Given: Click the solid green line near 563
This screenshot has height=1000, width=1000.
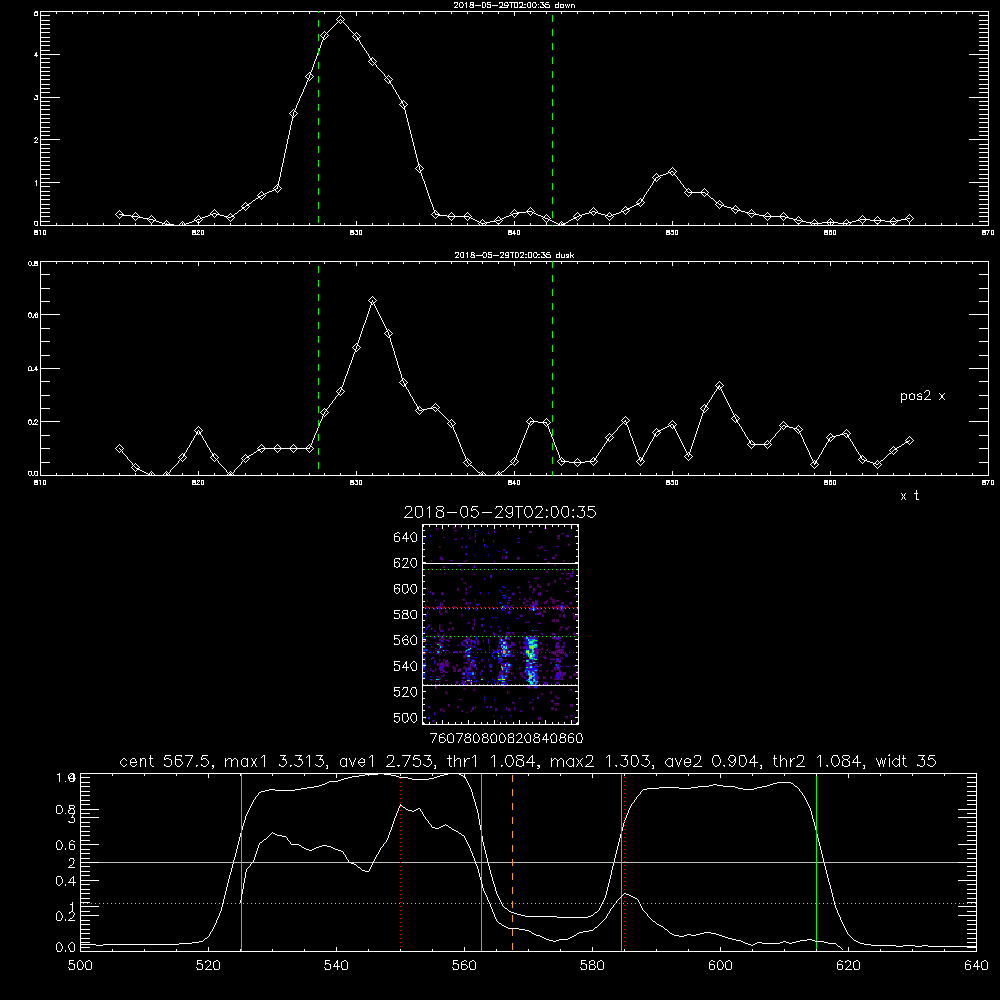Looking at the screenshot, I should (482, 862).
